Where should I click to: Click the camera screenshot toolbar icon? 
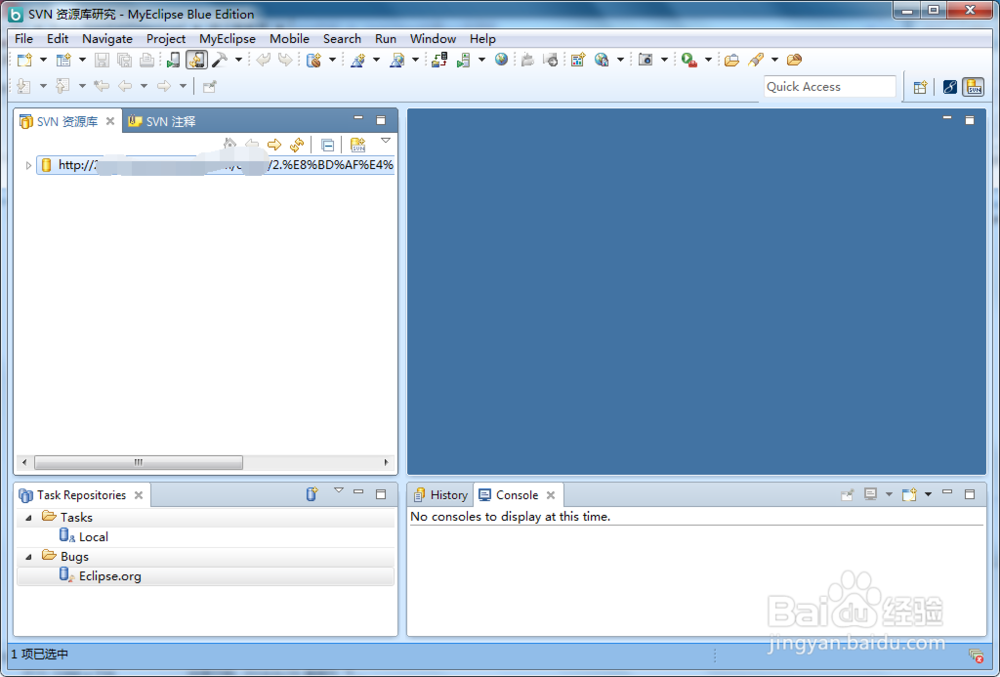tap(645, 60)
